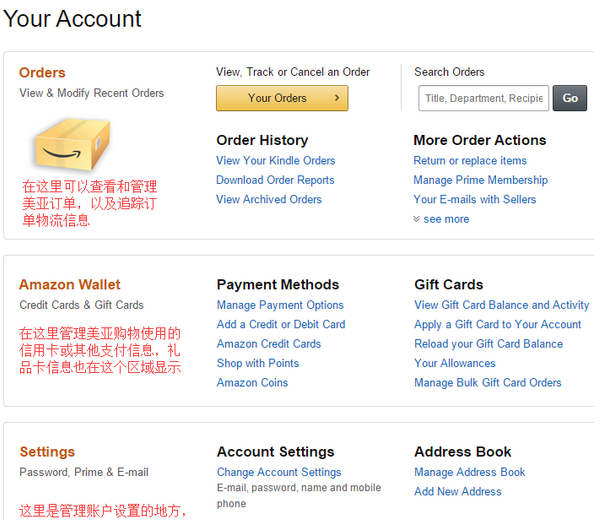Open View Archived Orders link

coord(269,199)
